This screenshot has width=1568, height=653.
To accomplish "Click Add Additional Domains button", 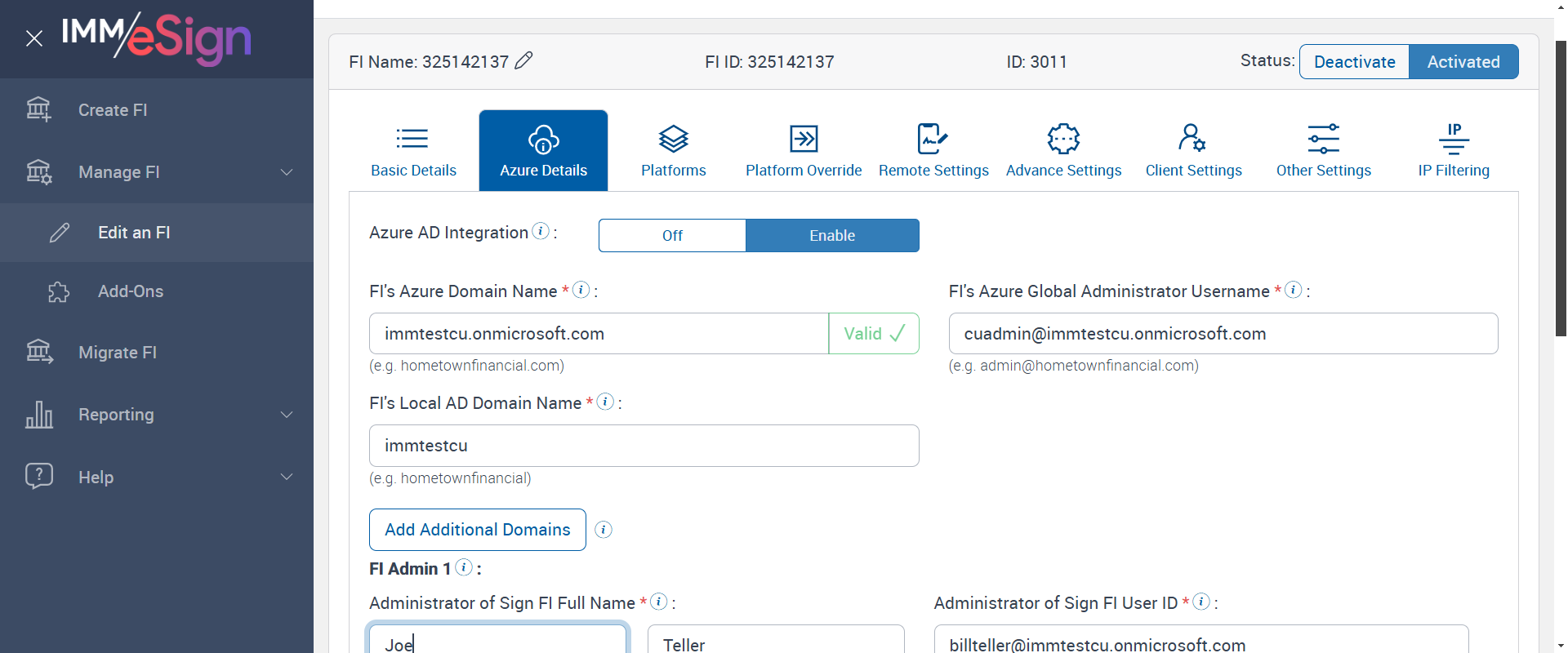I will click(x=478, y=530).
